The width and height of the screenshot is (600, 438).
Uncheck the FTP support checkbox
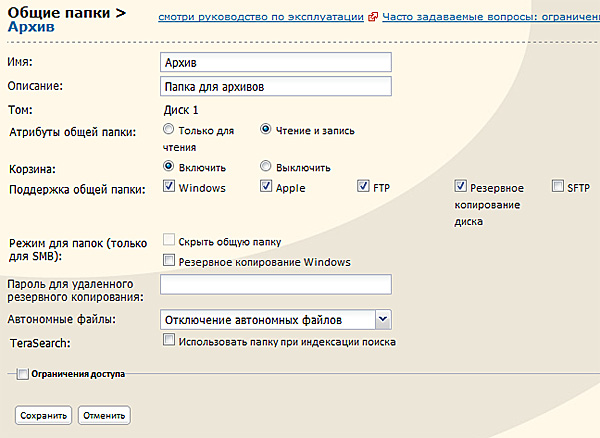click(x=364, y=187)
